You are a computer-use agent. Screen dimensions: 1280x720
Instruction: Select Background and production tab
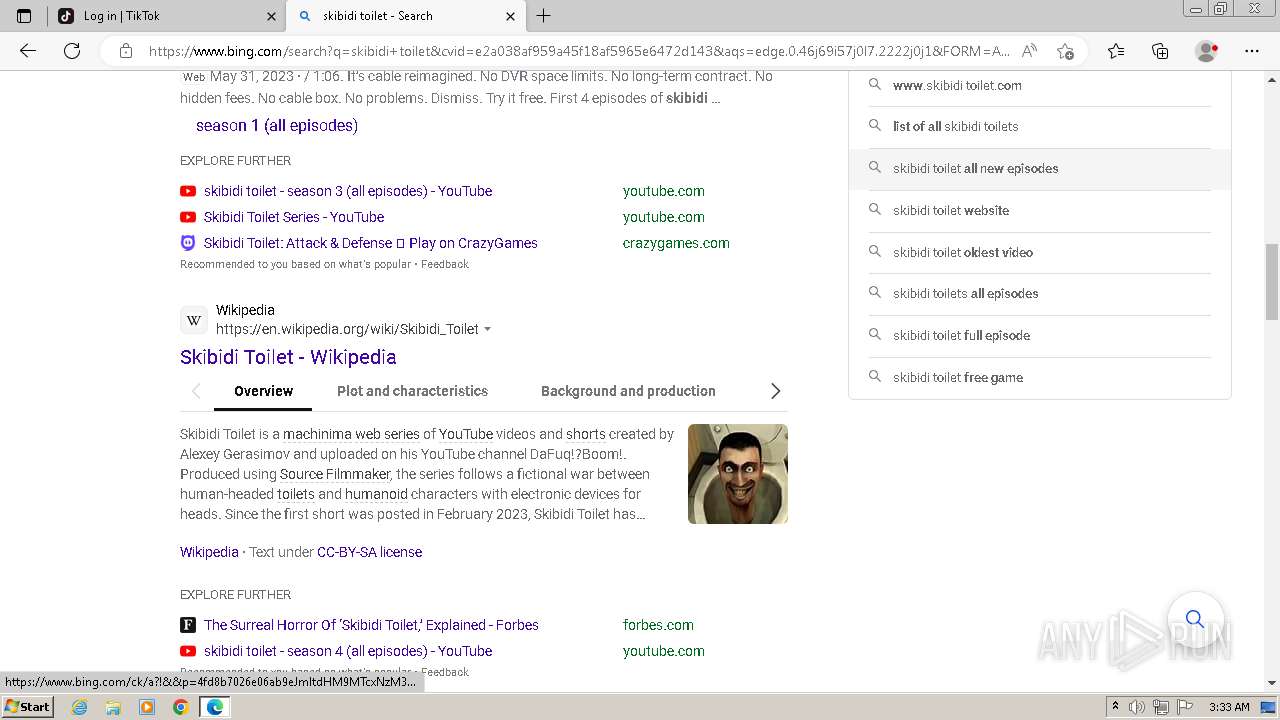point(628,391)
